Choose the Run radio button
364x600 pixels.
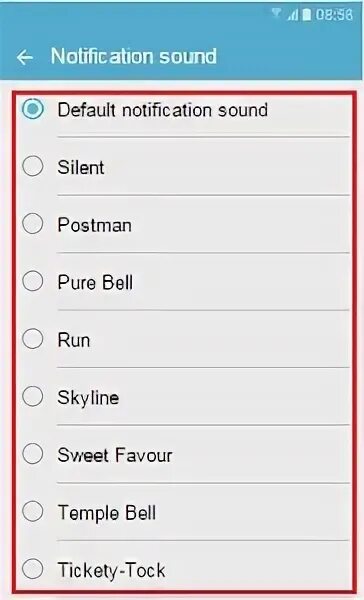(x=33, y=339)
